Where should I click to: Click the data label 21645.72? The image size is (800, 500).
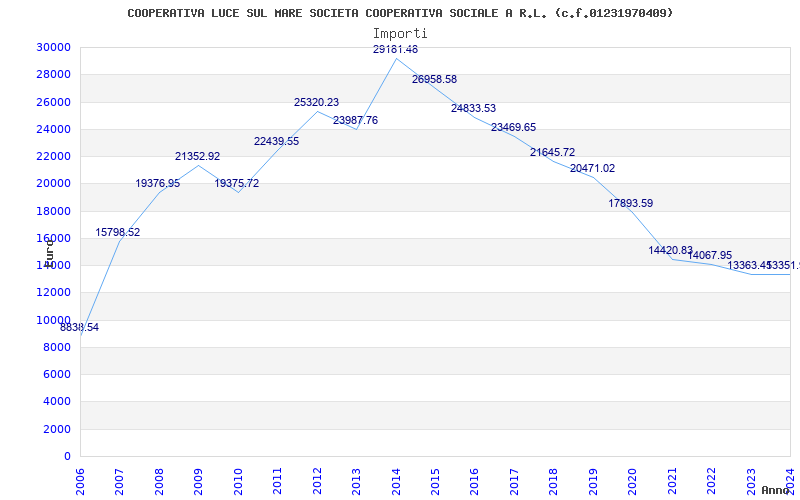(x=553, y=152)
